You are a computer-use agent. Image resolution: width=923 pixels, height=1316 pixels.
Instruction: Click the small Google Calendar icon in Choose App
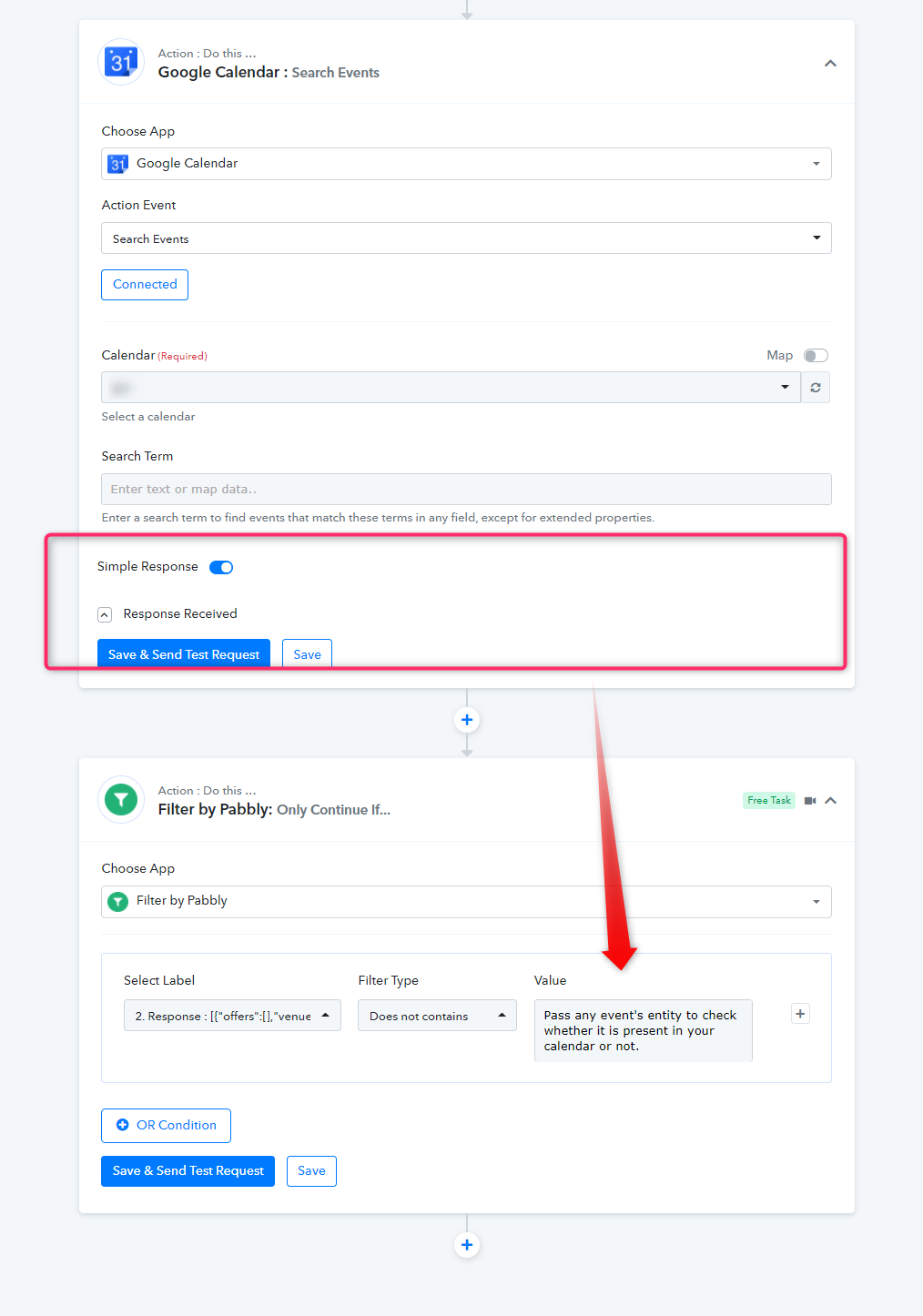click(117, 164)
